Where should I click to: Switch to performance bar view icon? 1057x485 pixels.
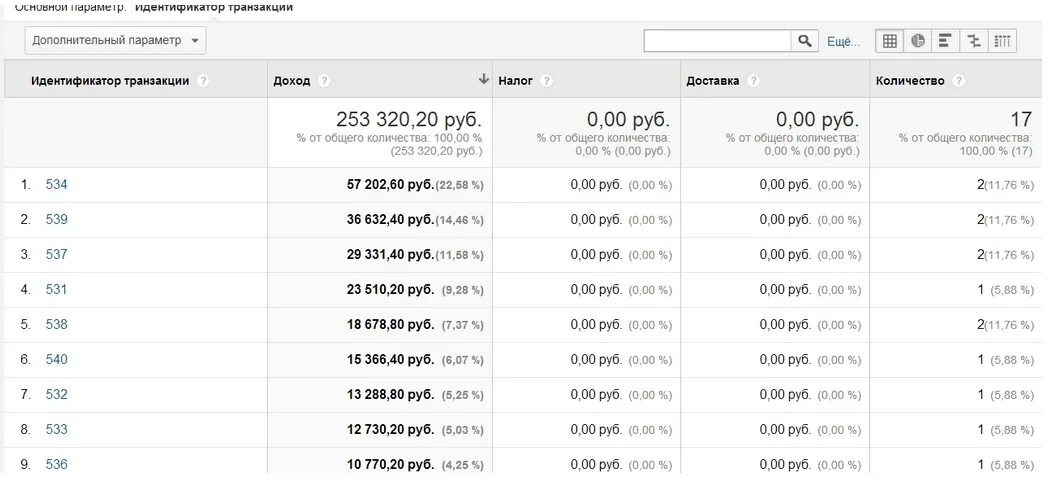[x=945, y=41]
